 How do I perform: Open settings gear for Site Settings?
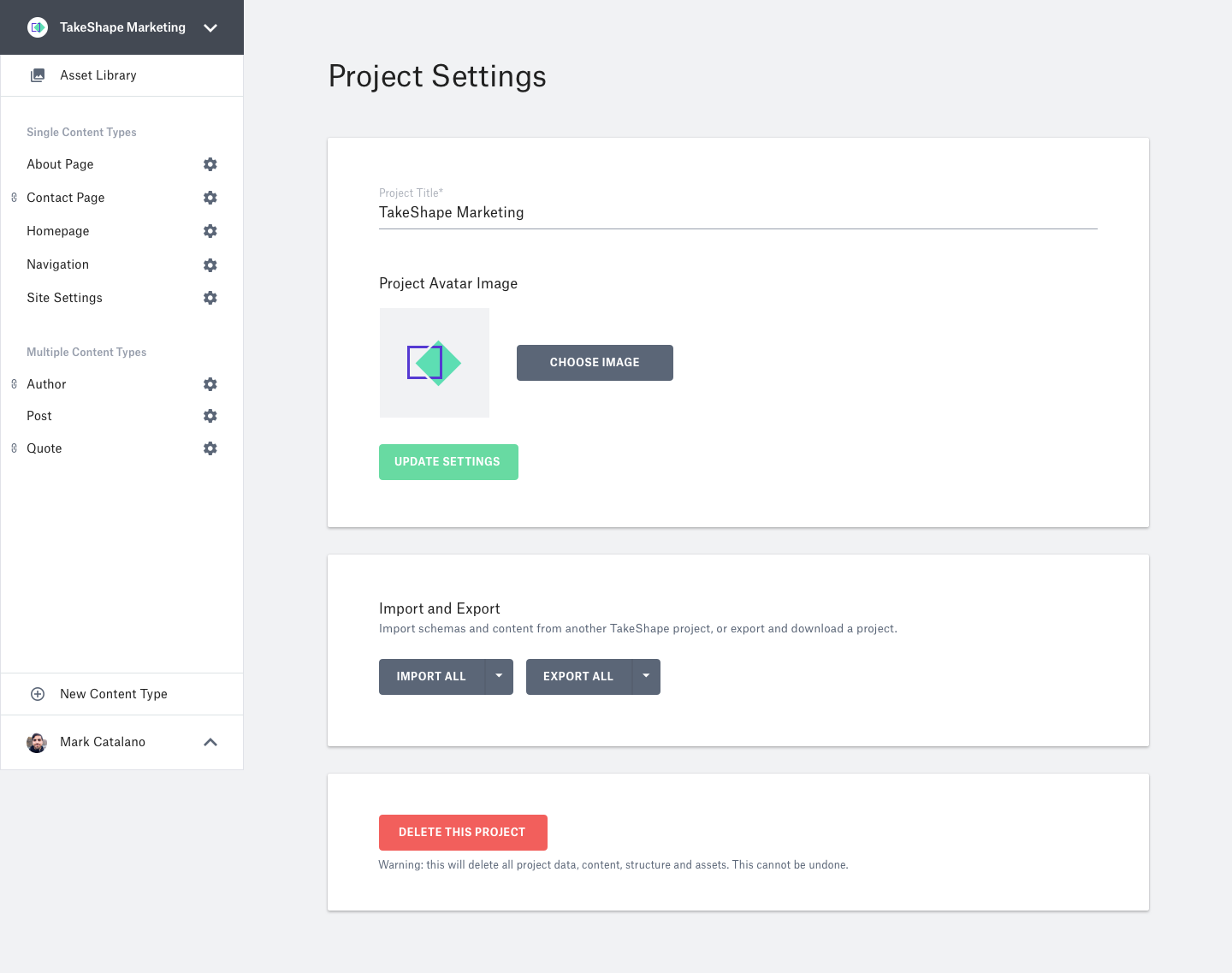210,298
